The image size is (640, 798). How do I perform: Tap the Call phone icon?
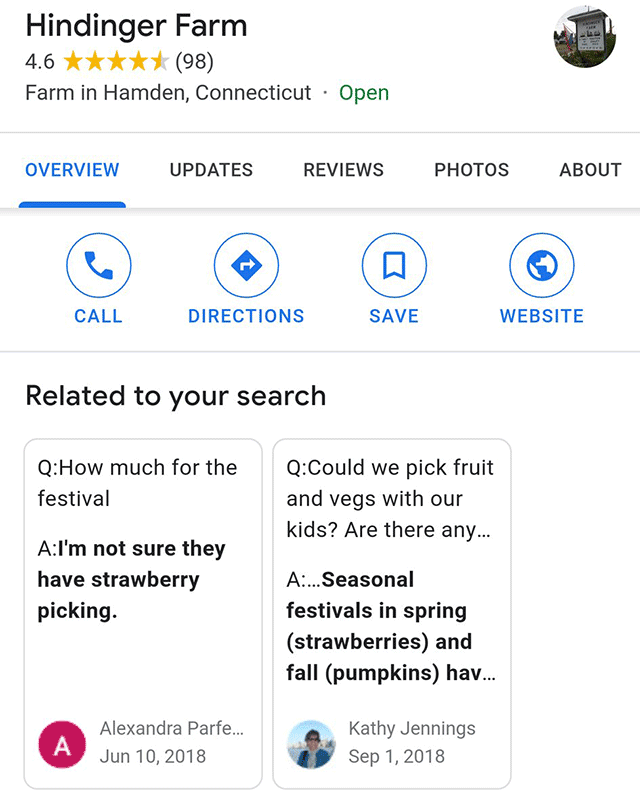point(98,266)
